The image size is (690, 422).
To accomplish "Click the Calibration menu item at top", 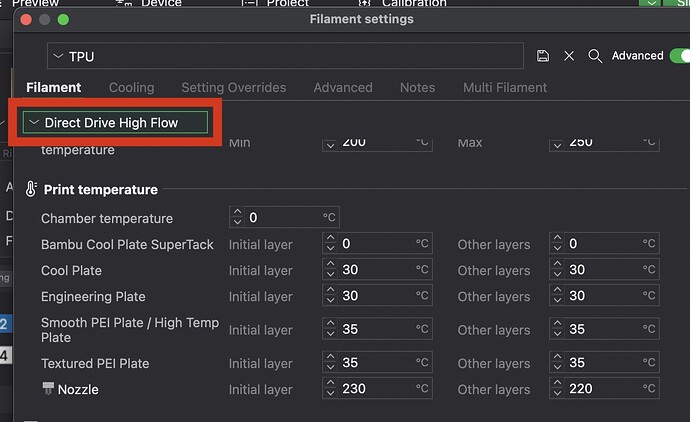I will pyautogui.click(x=414, y=4).
